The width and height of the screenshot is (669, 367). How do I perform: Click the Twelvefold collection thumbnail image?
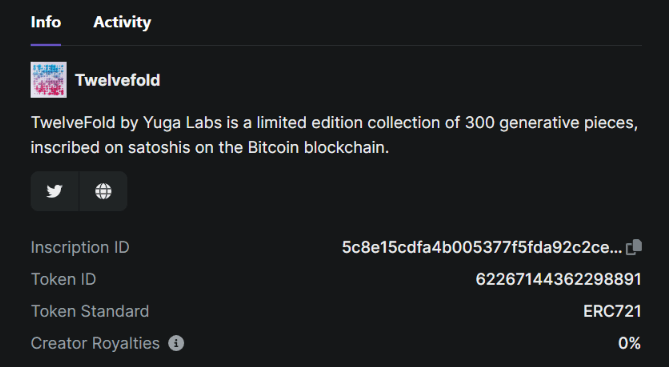49,80
